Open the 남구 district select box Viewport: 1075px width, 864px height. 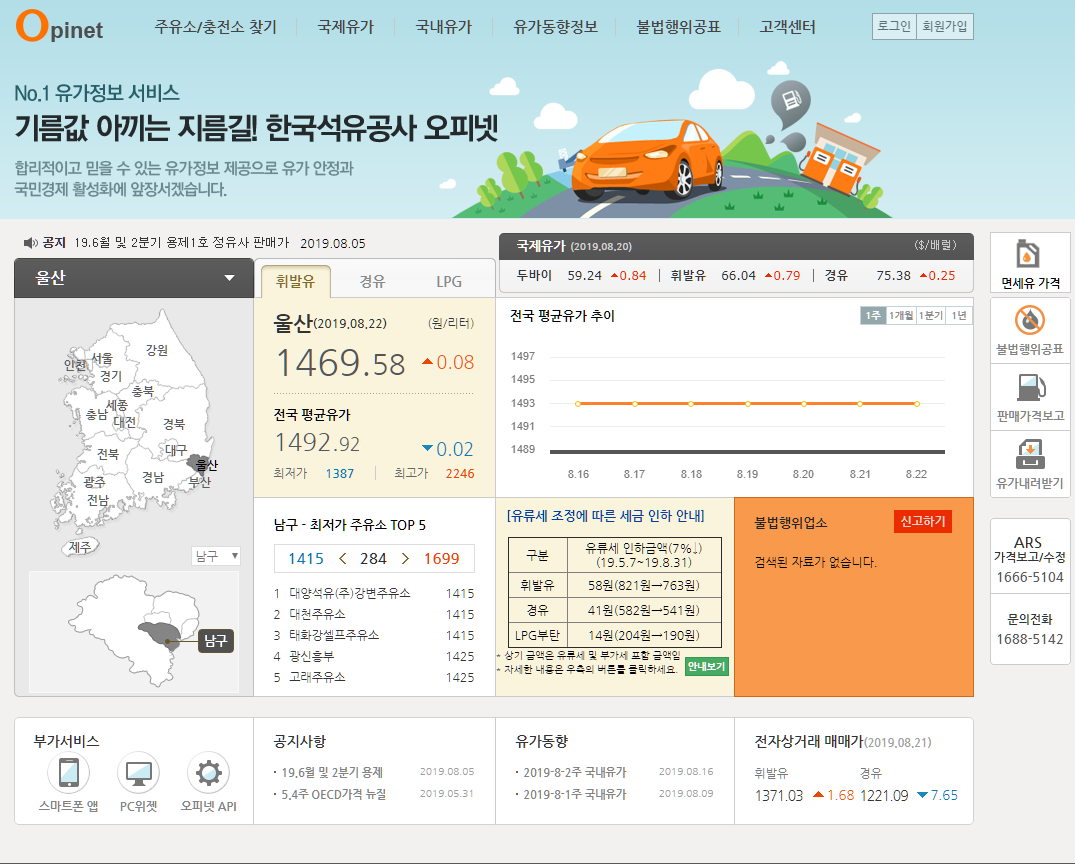pos(216,555)
